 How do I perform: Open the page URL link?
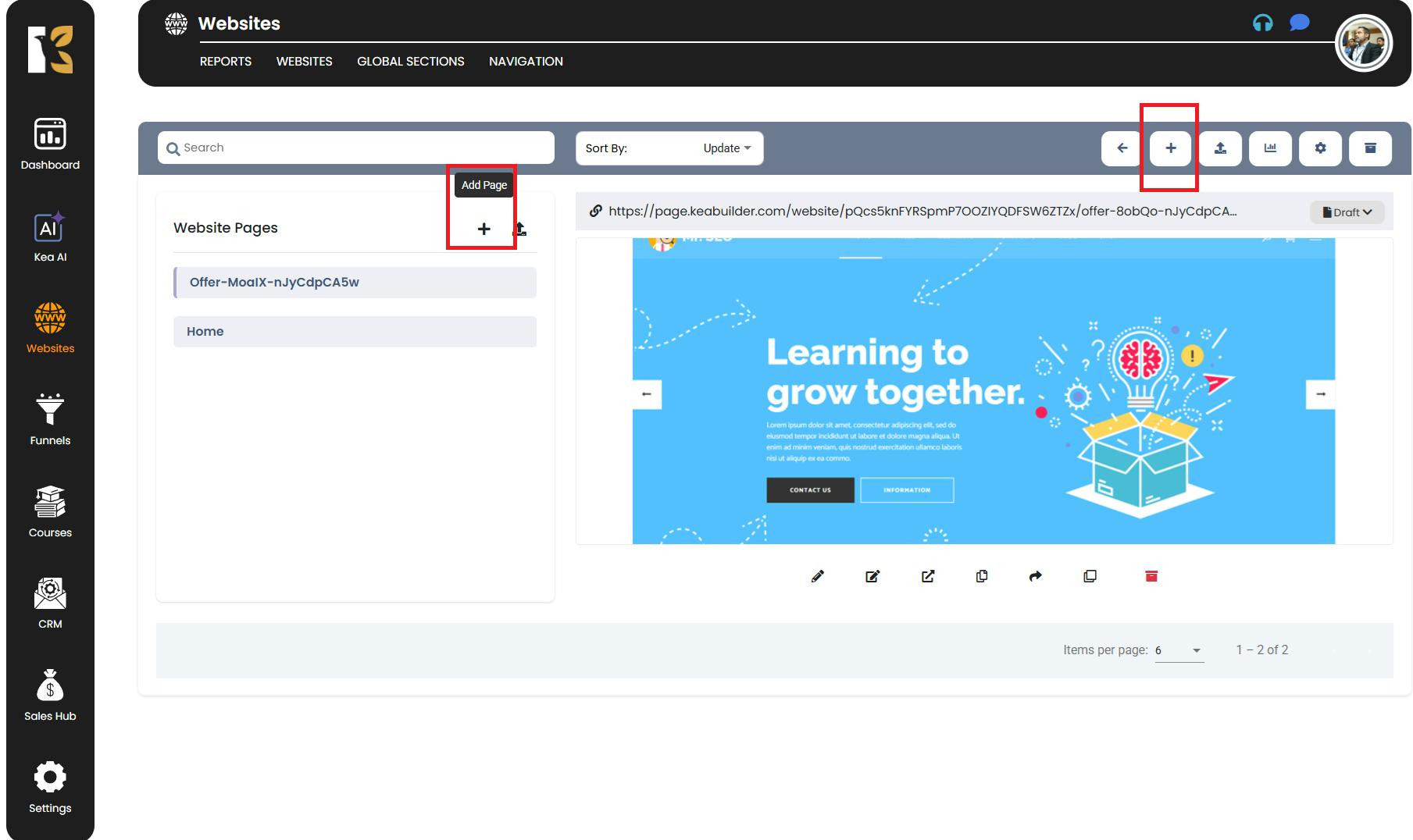click(x=922, y=211)
